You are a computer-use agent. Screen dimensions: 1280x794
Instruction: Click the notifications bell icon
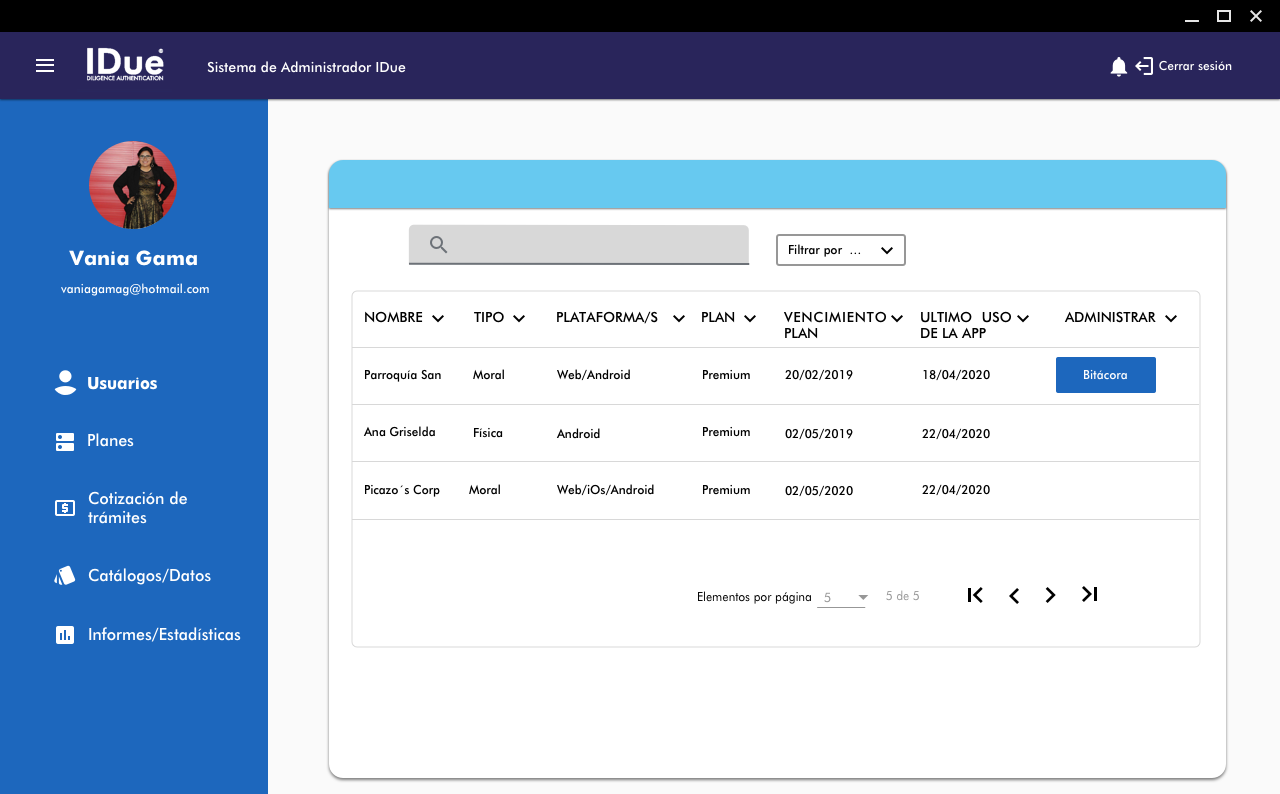pos(1119,67)
